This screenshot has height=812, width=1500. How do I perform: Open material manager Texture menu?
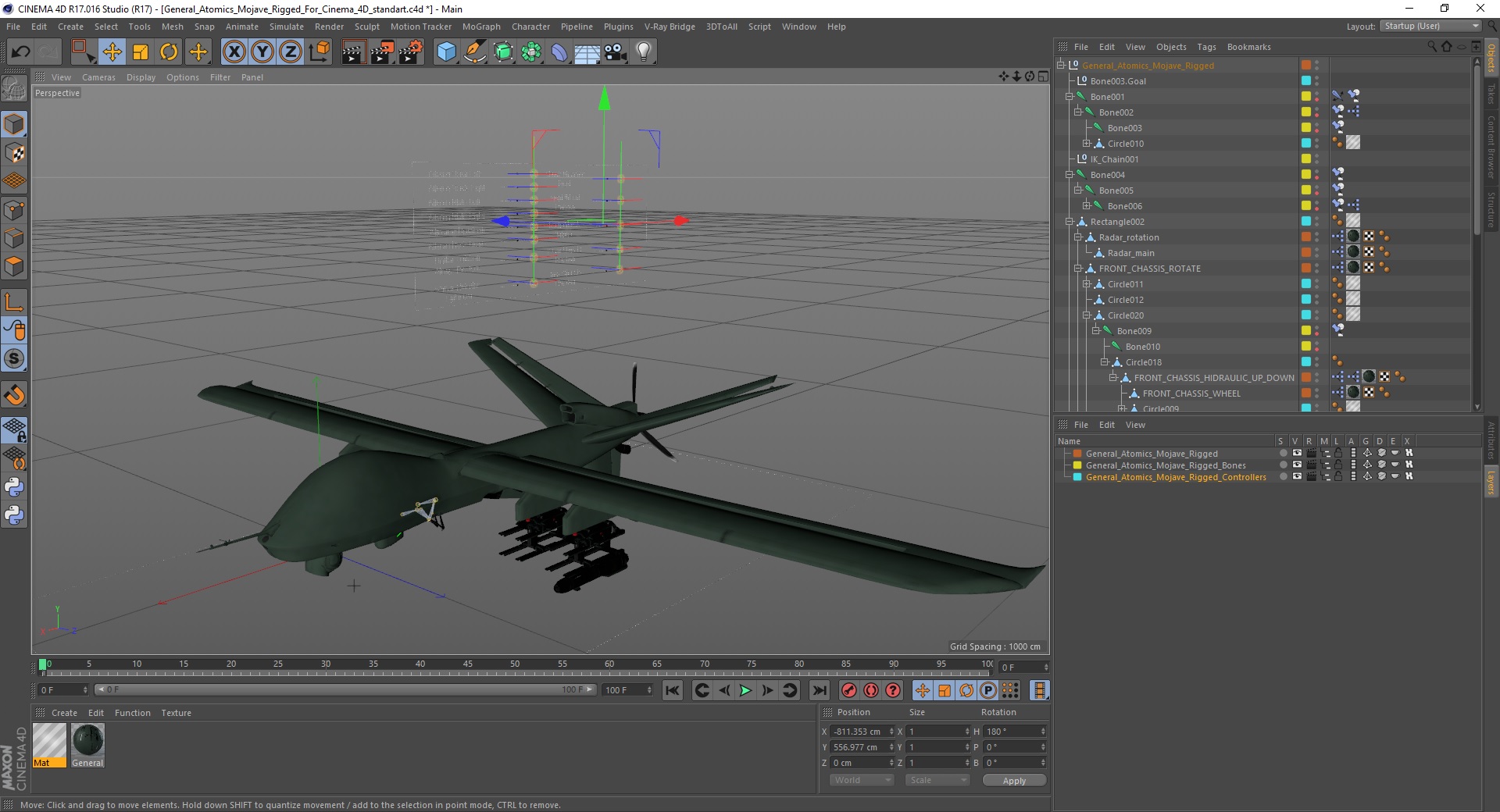[x=176, y=713]
